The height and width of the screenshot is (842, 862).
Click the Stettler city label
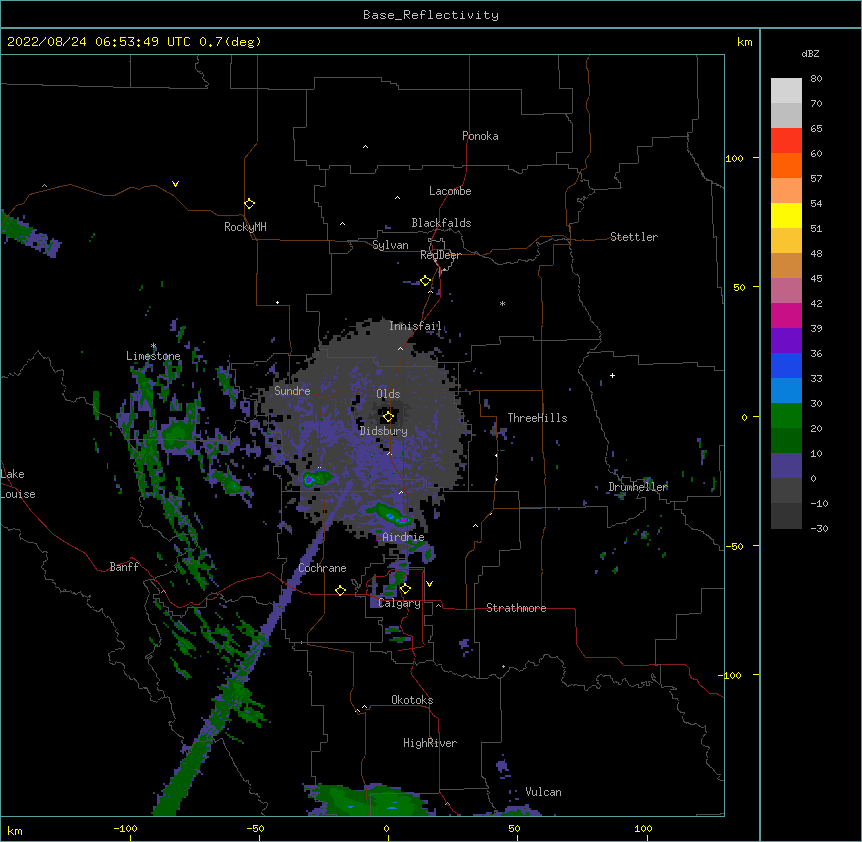click(634, 237)
